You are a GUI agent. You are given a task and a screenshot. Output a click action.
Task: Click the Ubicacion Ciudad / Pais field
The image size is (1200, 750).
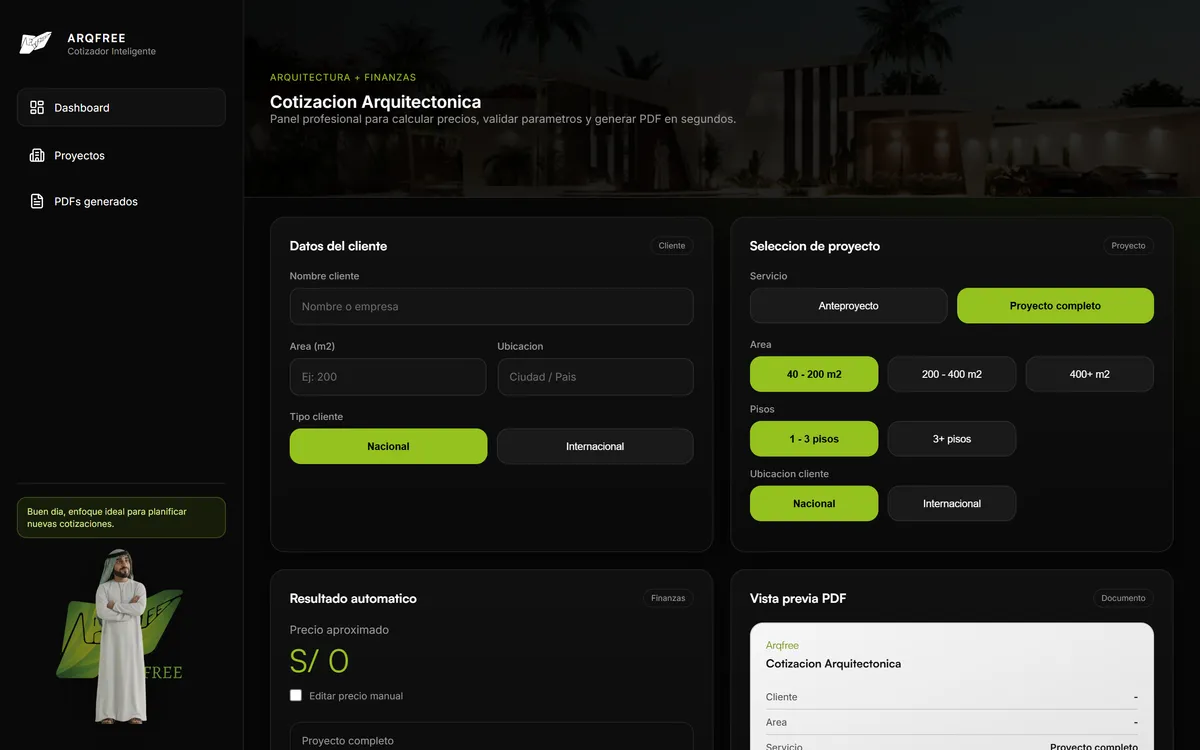[595, 377]
